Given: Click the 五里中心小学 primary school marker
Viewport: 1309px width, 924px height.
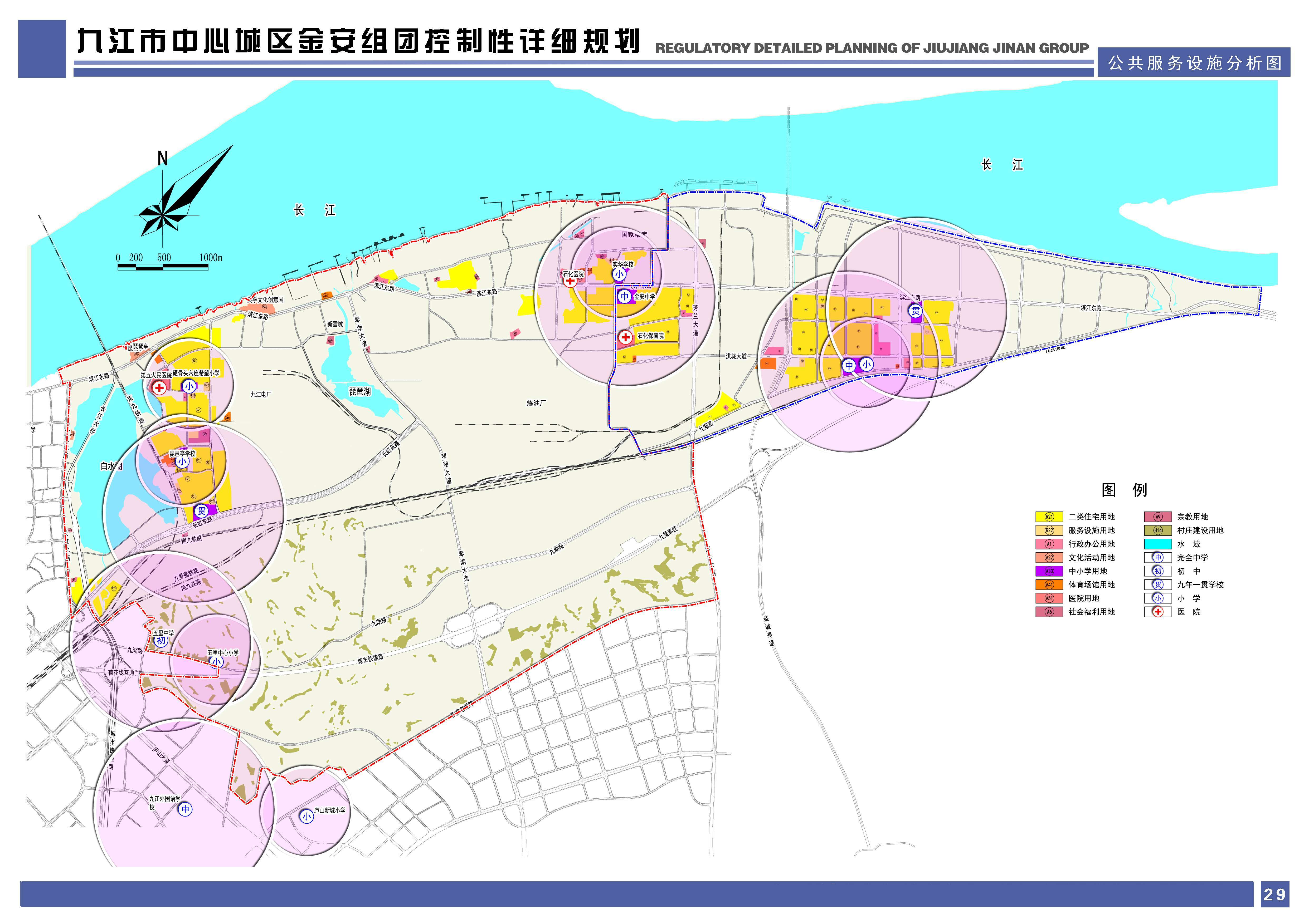Looking at the screenshot, I should pos(217,662).
